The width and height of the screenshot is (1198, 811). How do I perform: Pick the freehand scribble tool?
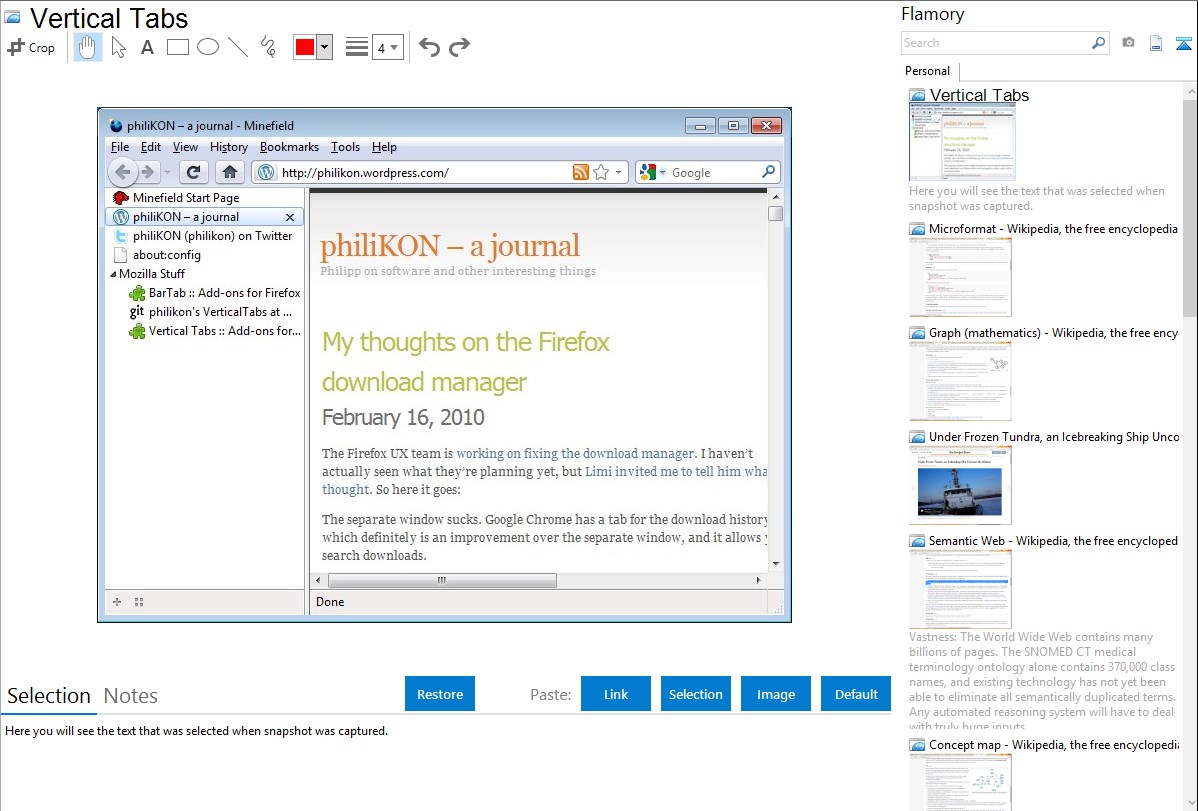(x=267, y=47)
